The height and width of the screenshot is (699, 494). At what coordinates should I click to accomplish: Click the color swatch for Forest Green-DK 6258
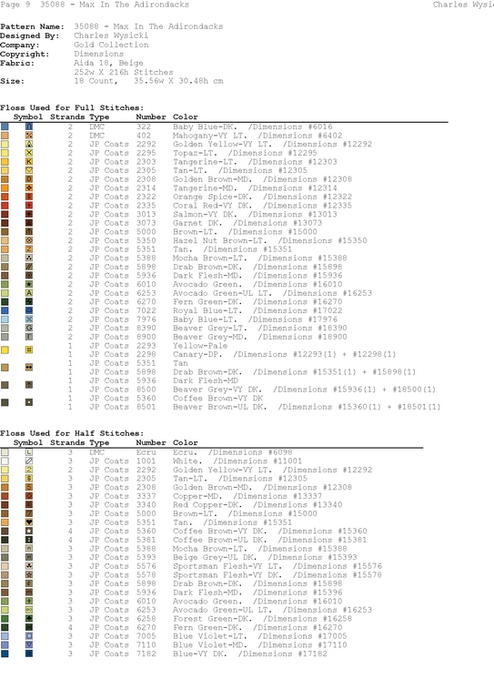click(x=5, y=618)
